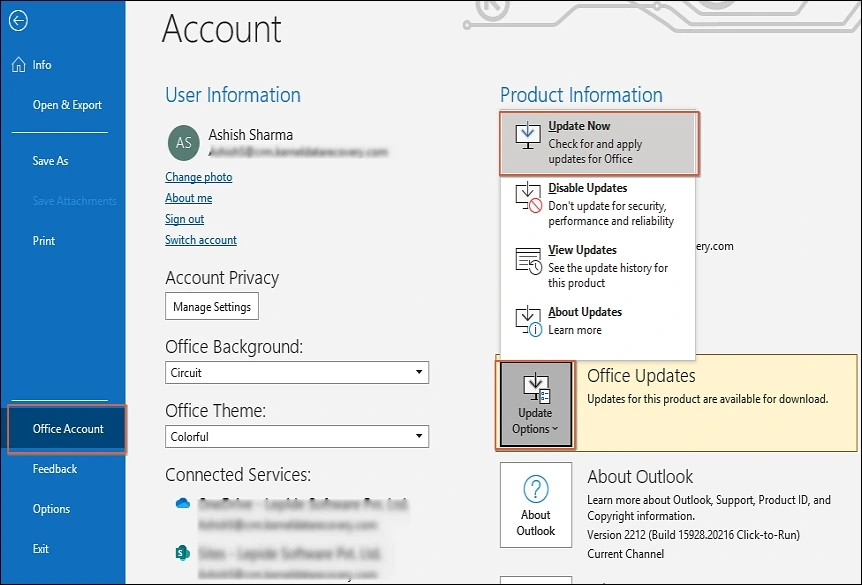Open the Office Theme dropdown showing Colorful
Image resolution: width=862 pixels, height=585 pixels.
tap(297, 437)
